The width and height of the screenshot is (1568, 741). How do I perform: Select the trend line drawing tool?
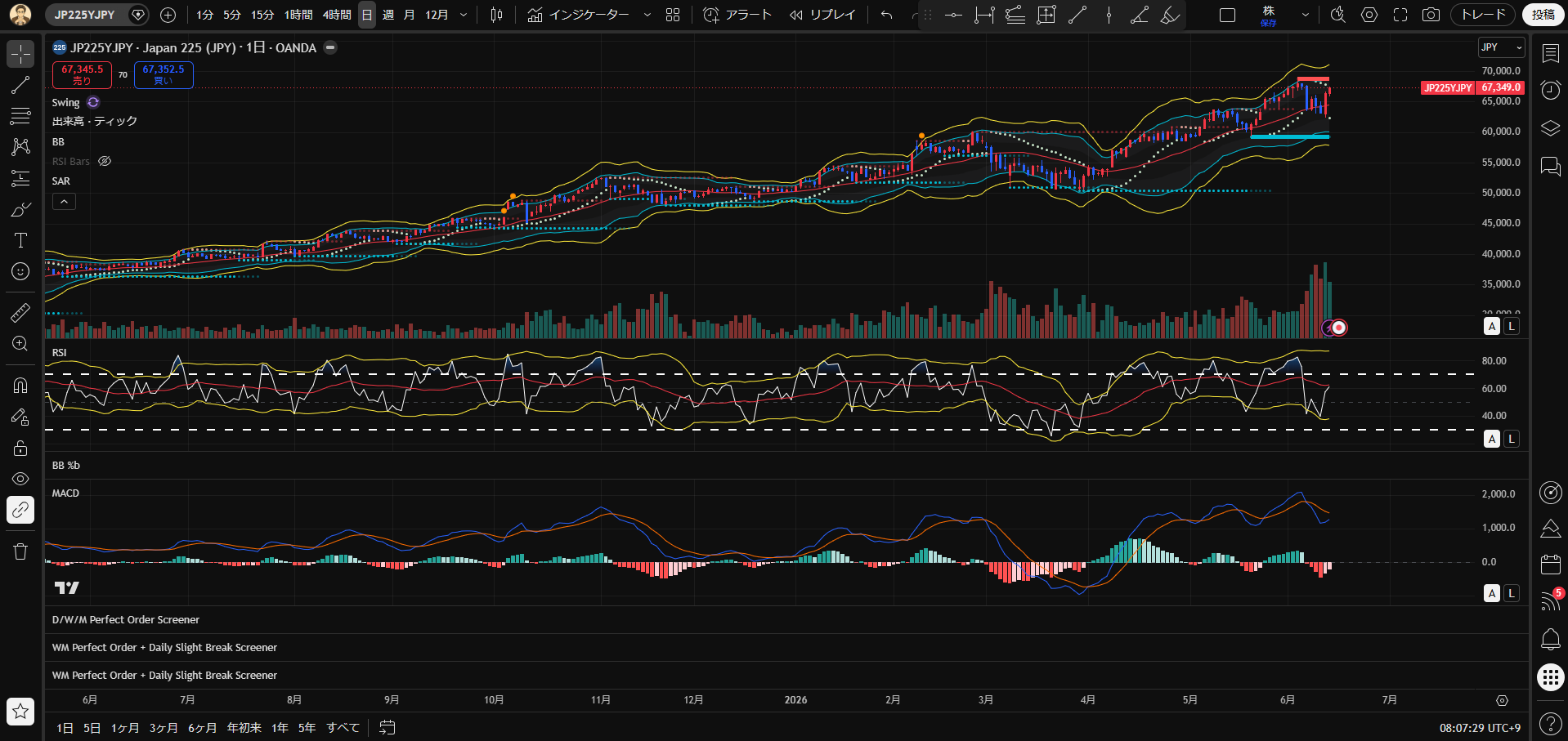[20, 85]
